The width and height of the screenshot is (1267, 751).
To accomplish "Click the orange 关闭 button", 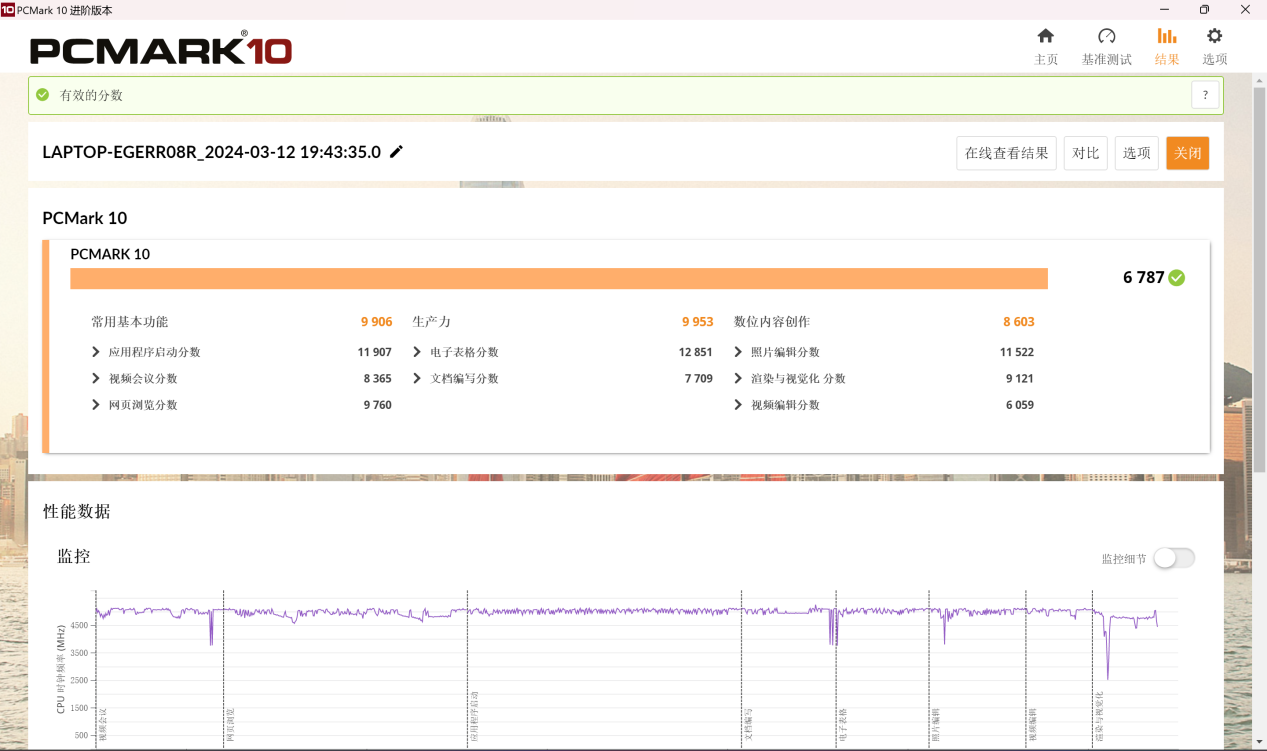I will 1187,153.
